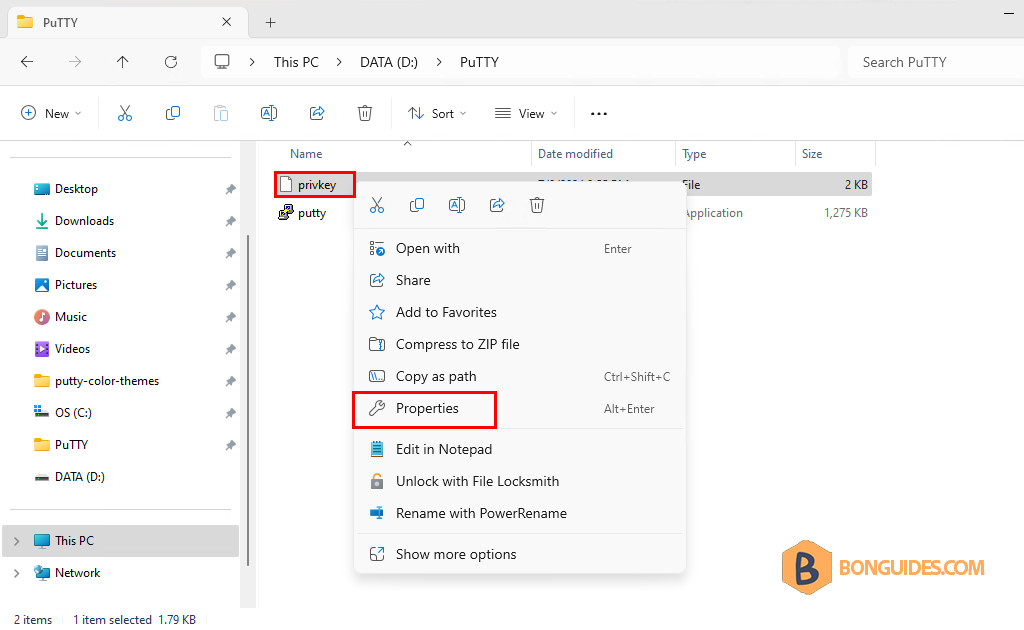Click inside the Search PuTTY box
This screenshot has height=630, width=1024.
tap(935, 62)
